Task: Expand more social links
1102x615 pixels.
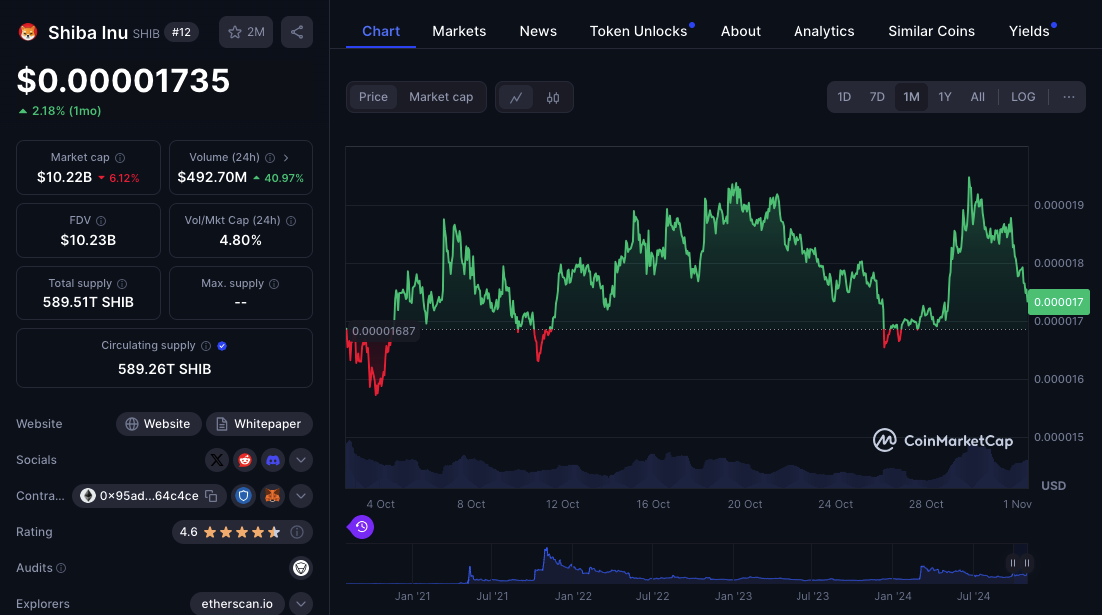Action: (x=301, y=460)
